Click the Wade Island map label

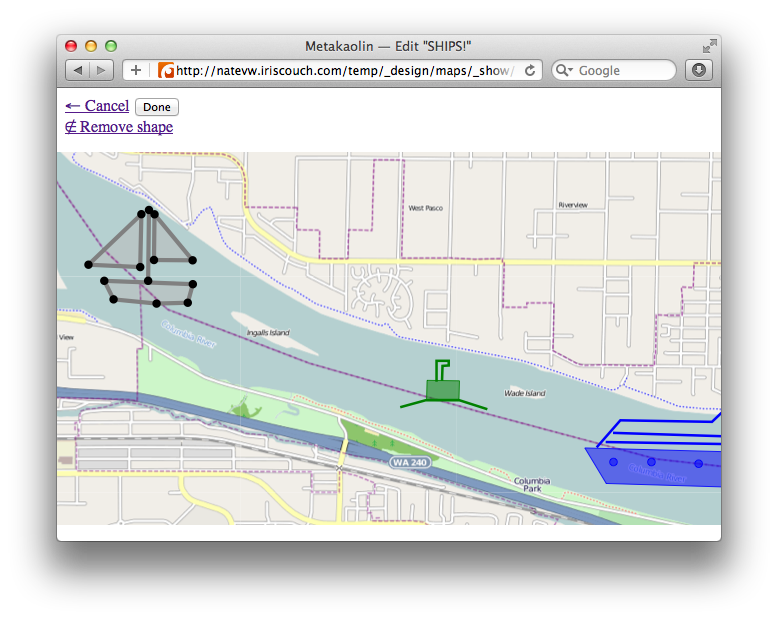coord(524,393)
